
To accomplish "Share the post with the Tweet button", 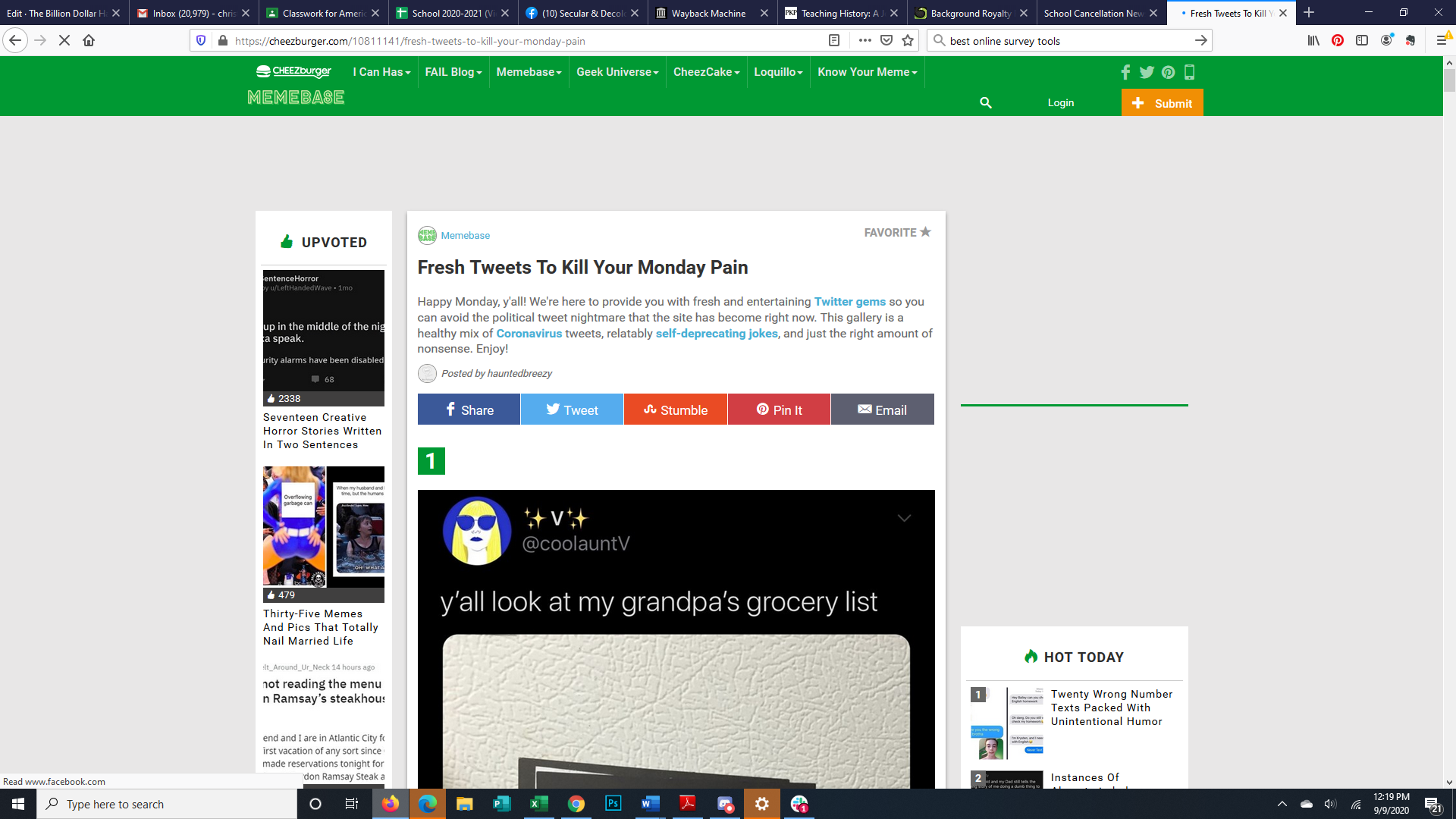I will pos(572,409).
